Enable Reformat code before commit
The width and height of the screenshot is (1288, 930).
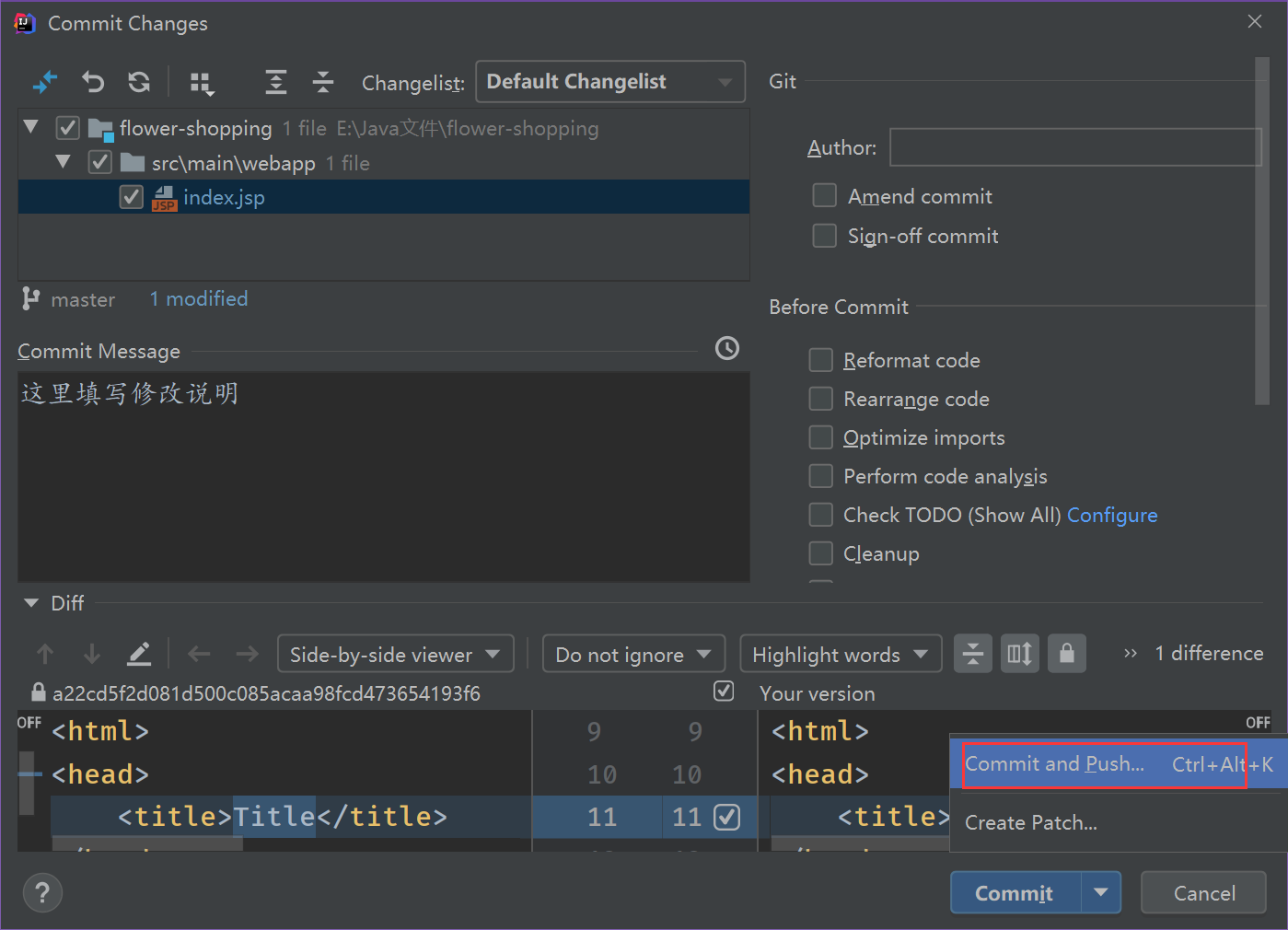click(820, 360)
